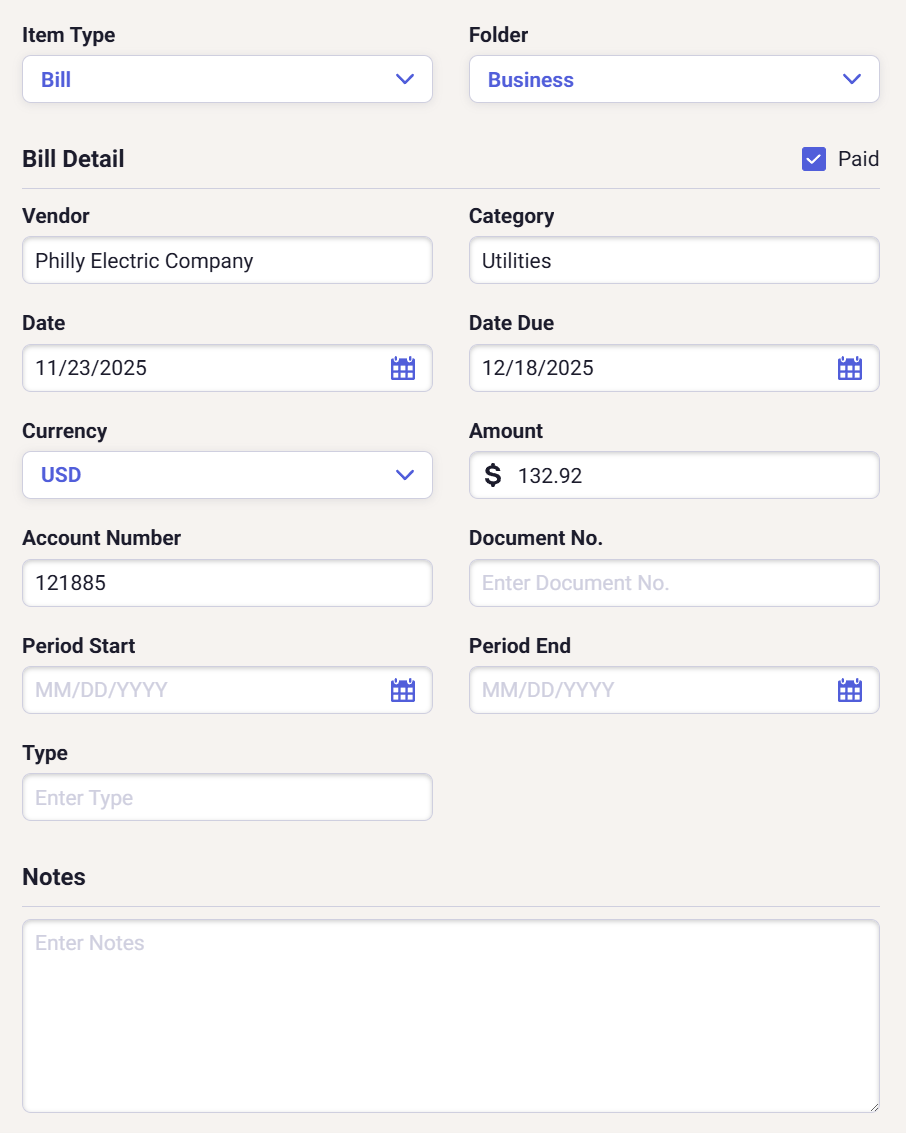Open the Date Due calendar icon

pos(849,368)
